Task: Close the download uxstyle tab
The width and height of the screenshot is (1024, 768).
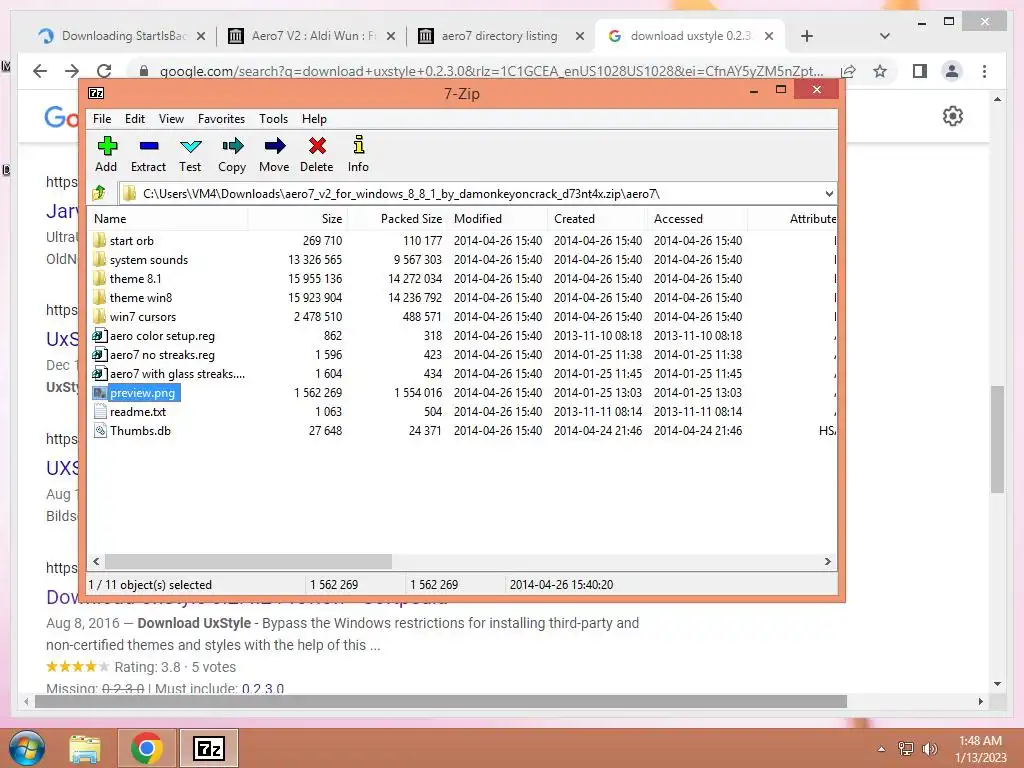Action: [x=769, y=36]
